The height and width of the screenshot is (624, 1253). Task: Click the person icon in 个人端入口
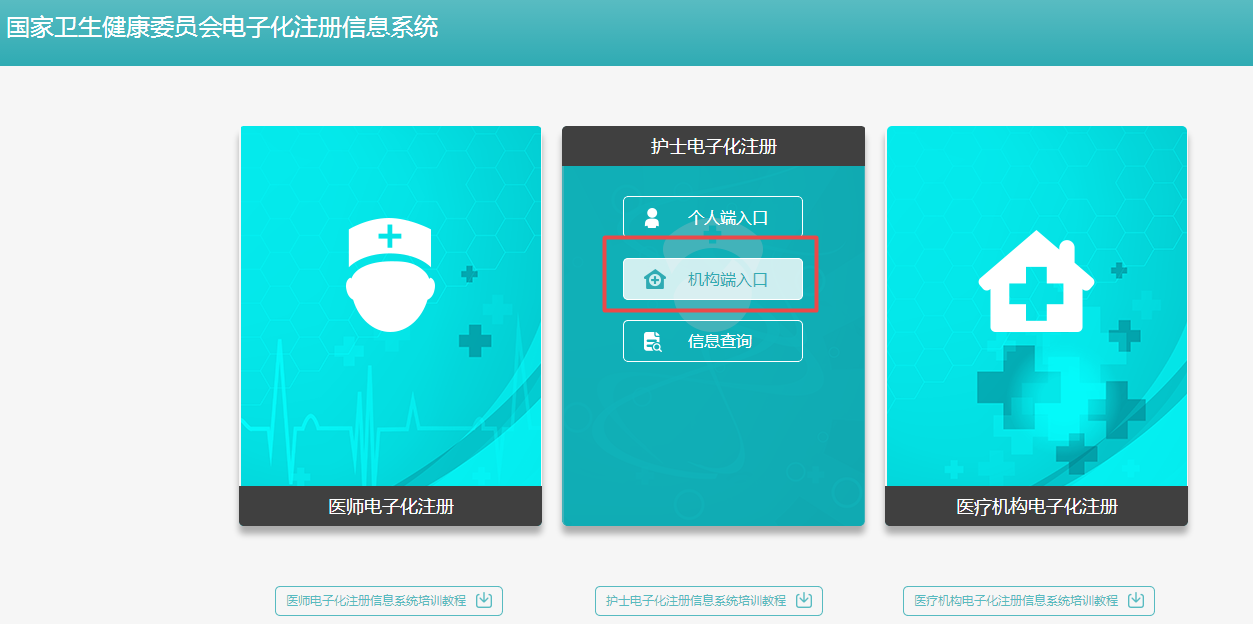pos(653,217)
